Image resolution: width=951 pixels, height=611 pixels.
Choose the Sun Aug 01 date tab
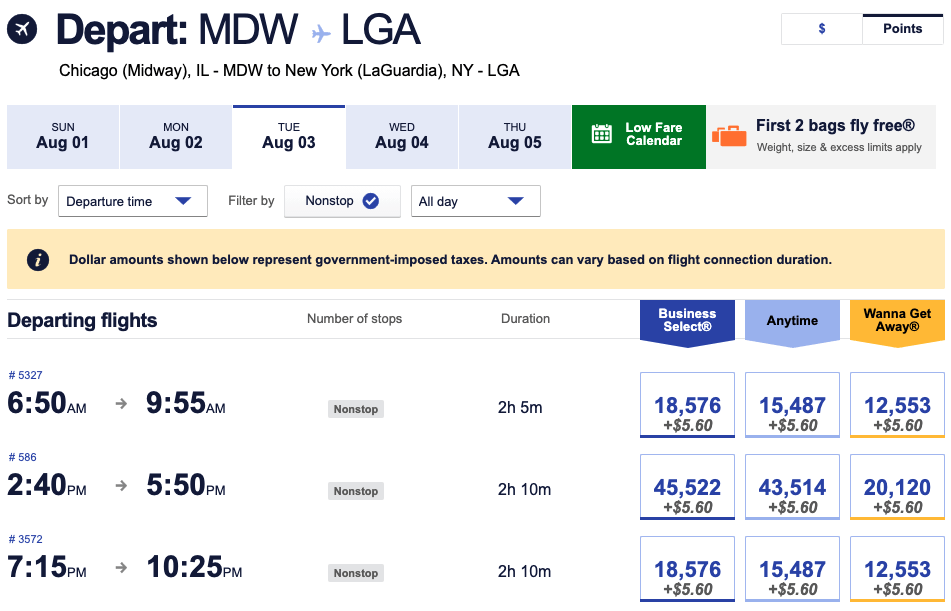63,136
